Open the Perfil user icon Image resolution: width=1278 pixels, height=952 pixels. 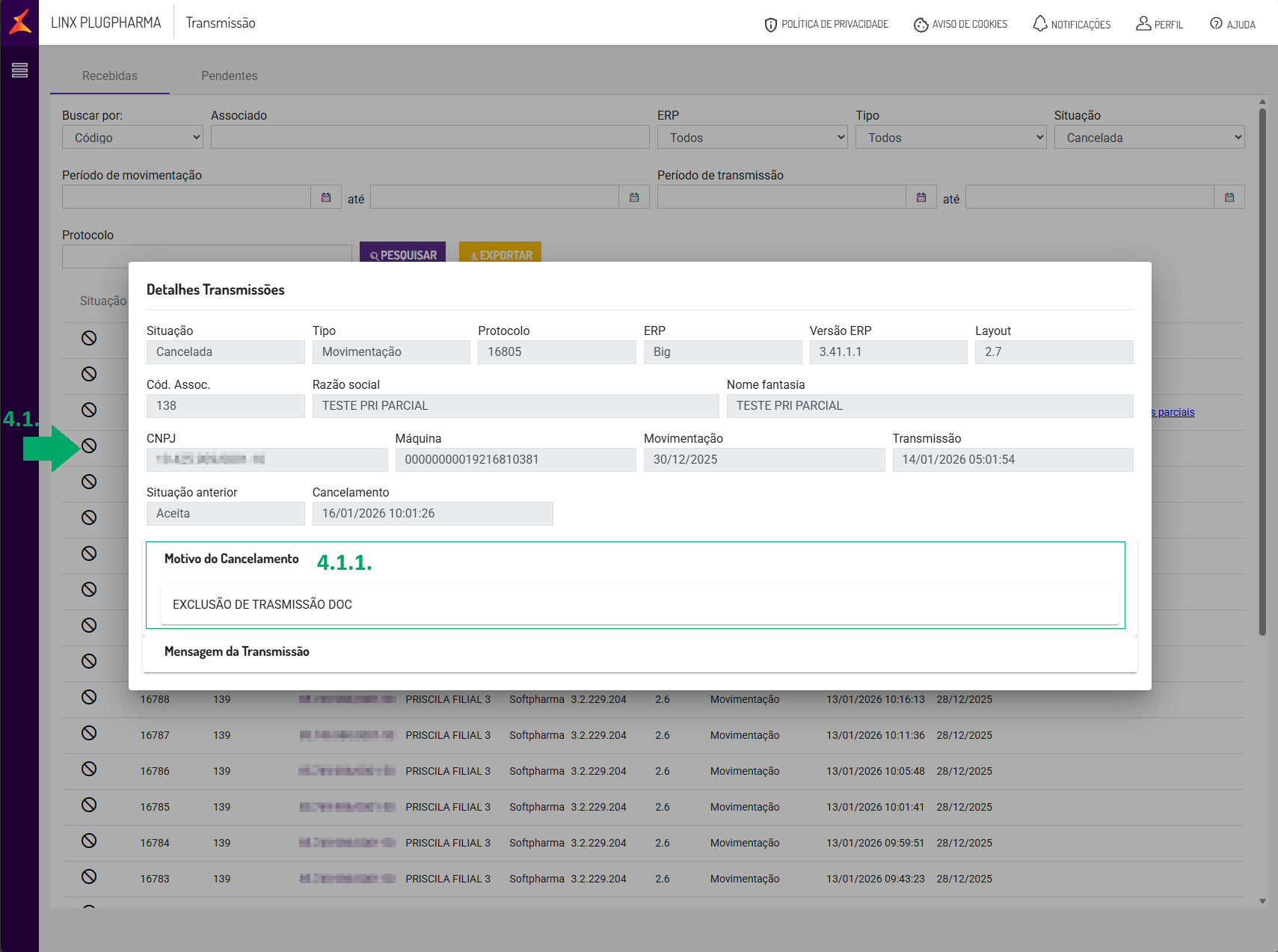(x=1143, y=24)
